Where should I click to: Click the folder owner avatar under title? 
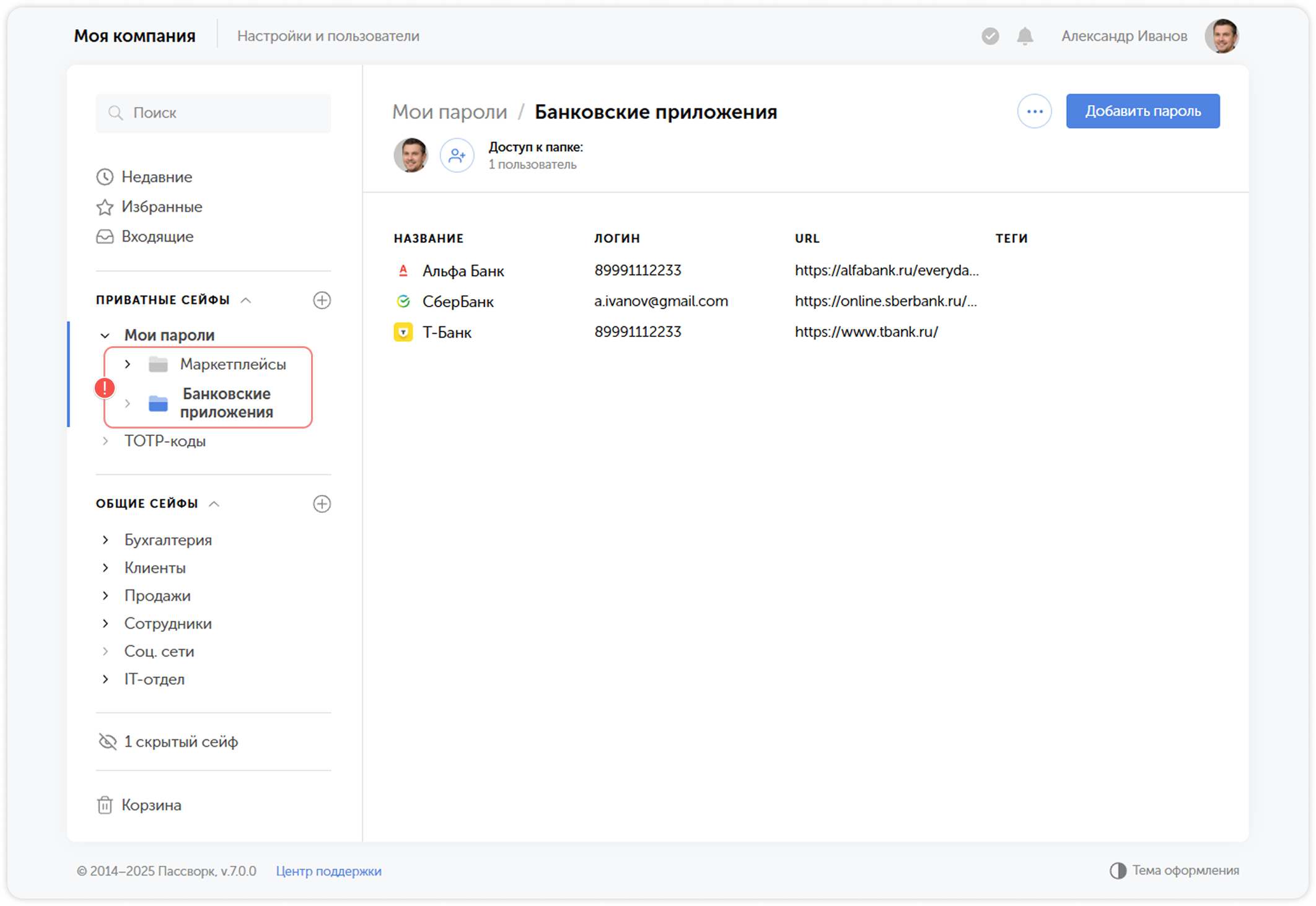tap(411, 155)
